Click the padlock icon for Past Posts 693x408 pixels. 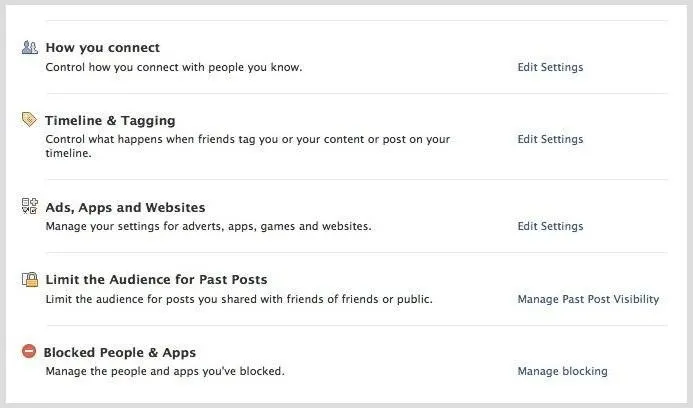tap(30, 279)
